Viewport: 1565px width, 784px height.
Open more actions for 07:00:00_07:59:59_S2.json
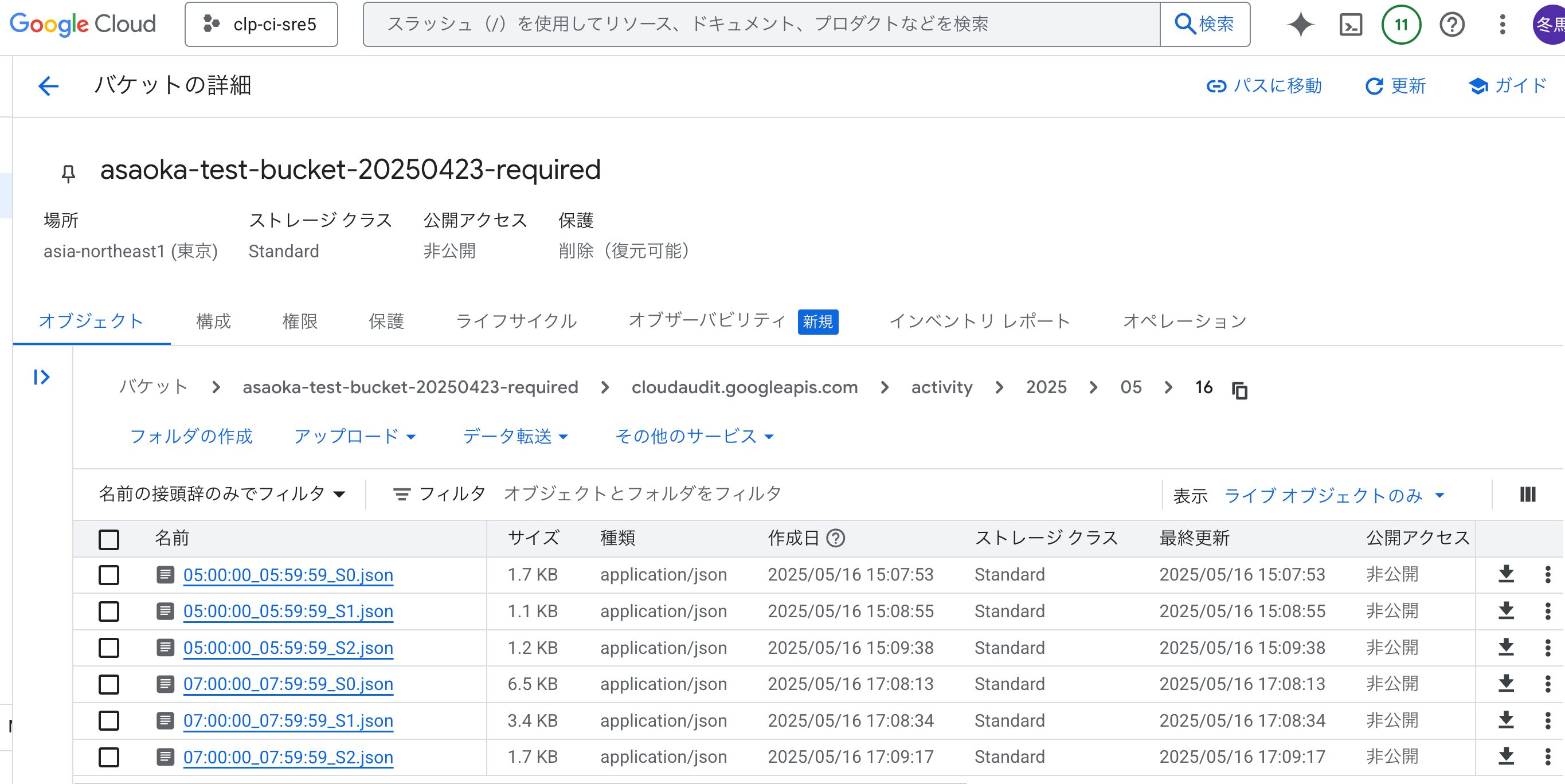[x=1547, y=756]
